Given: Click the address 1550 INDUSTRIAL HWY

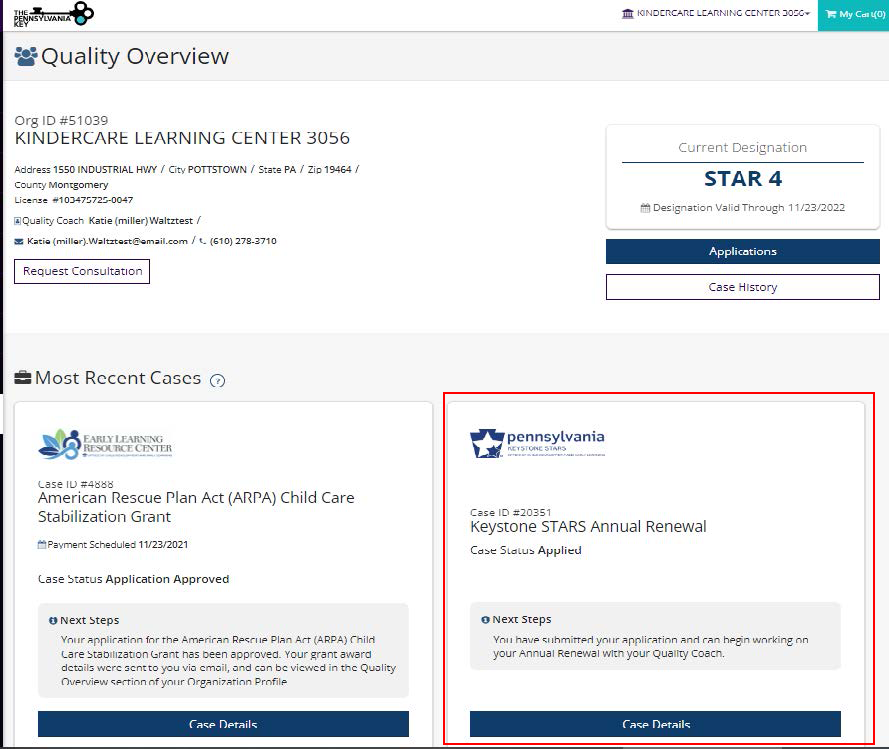Looking at the screenshot, I should pos(105,170).
